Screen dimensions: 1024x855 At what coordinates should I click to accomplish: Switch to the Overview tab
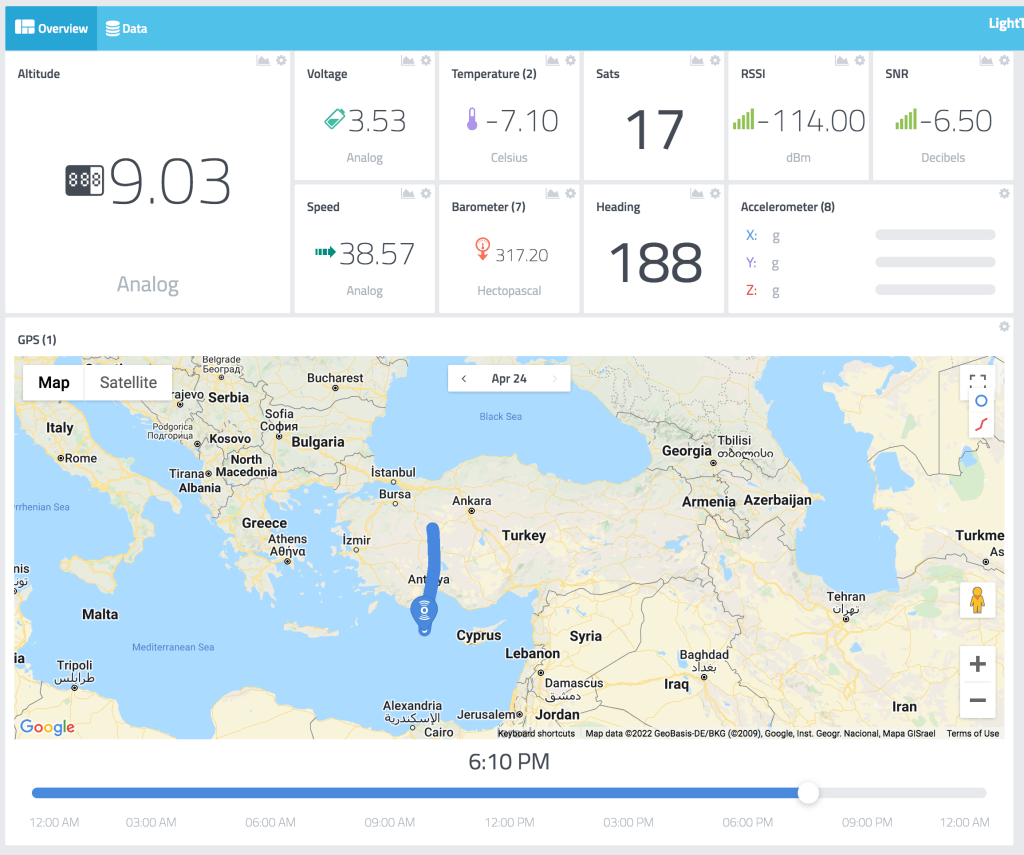coord(51,28)
